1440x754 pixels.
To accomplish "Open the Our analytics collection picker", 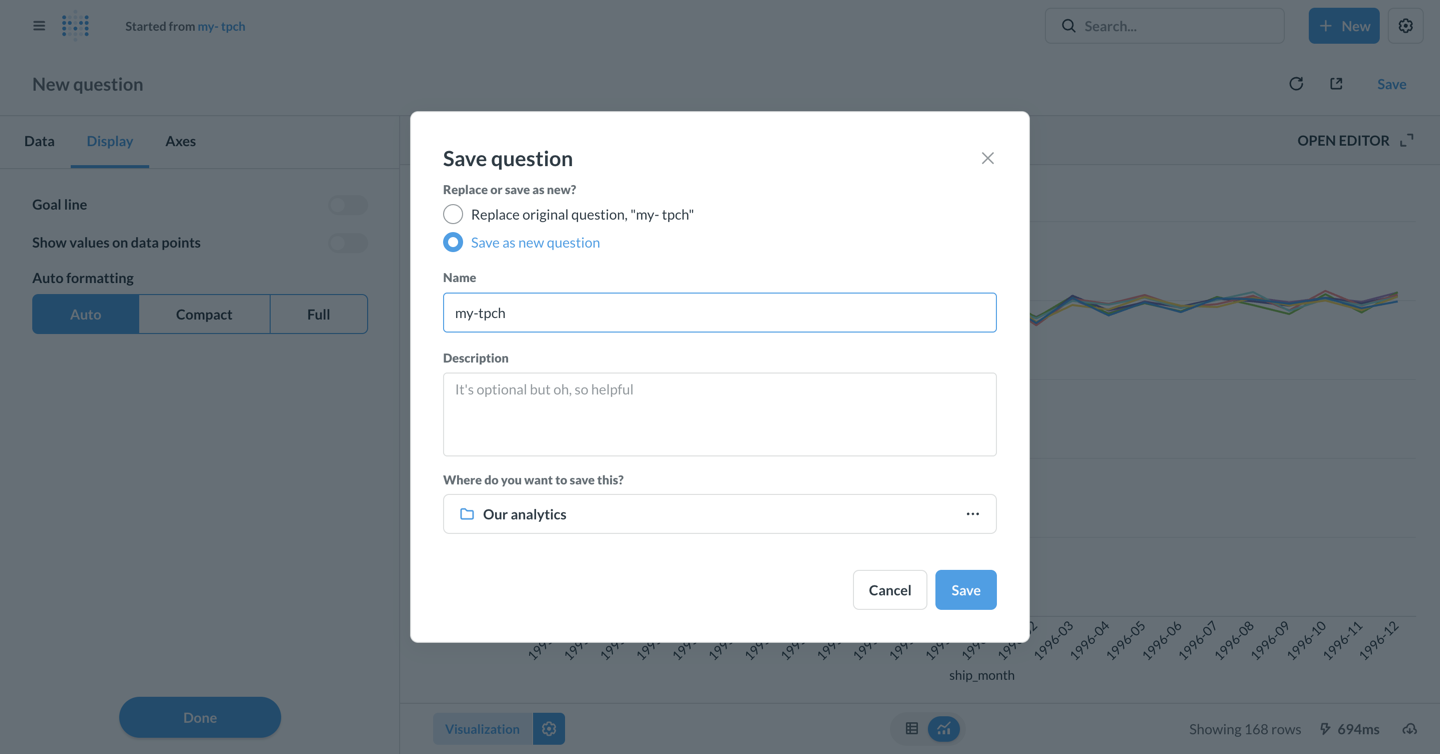I will (719, 514).
